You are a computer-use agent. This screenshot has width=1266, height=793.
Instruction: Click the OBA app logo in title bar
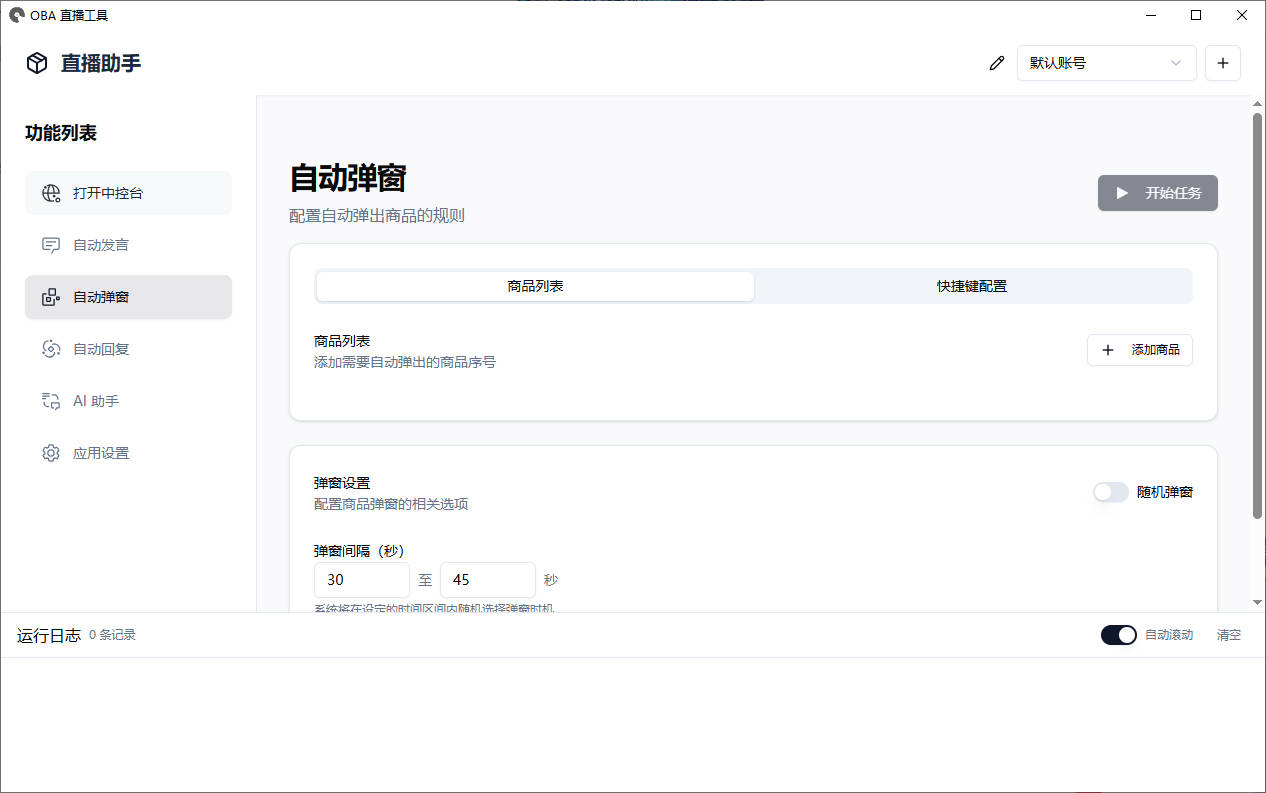click(x=17, y=15)
